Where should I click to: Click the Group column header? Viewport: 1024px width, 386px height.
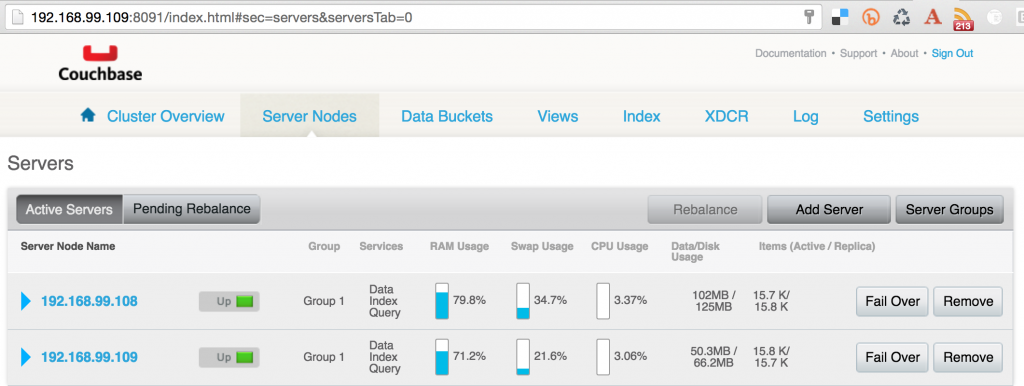click(x=324, y=246)
